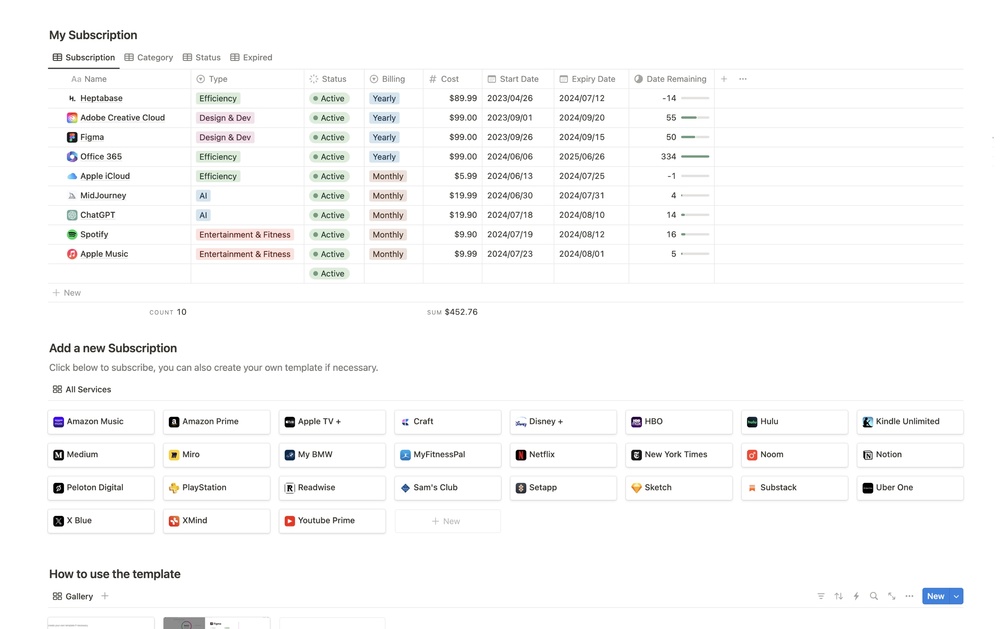The image size is (1005, 629).
Task: Open the Status view tab
Action: [201, 58]
